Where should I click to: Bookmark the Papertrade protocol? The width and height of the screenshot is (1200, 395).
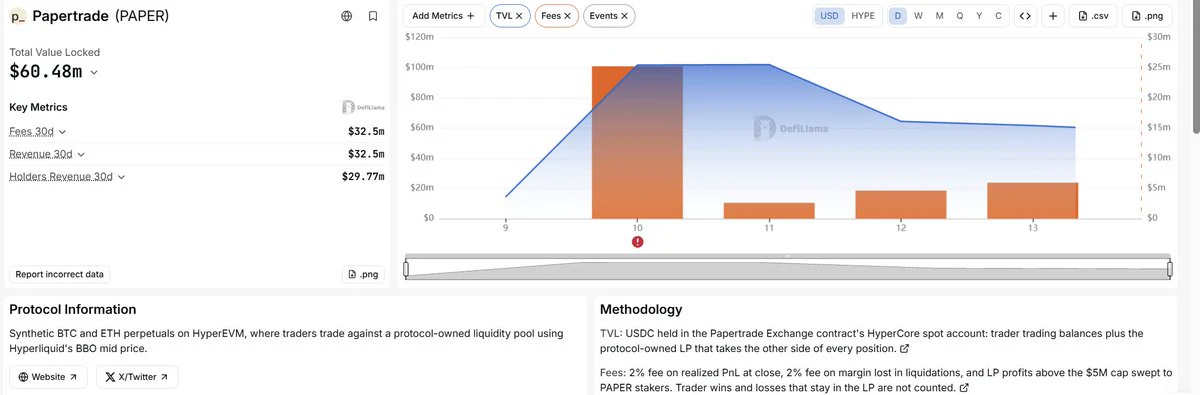click(x=373, y=16)
